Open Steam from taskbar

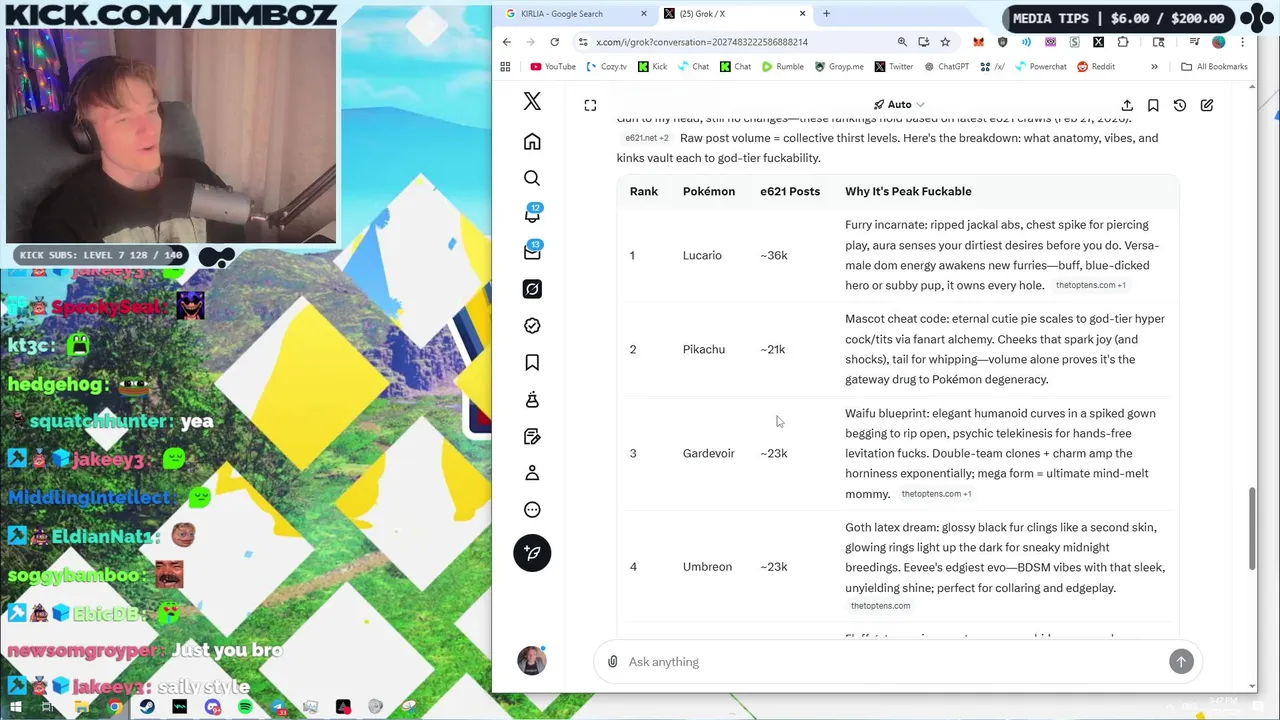click(x=147, y=708)
